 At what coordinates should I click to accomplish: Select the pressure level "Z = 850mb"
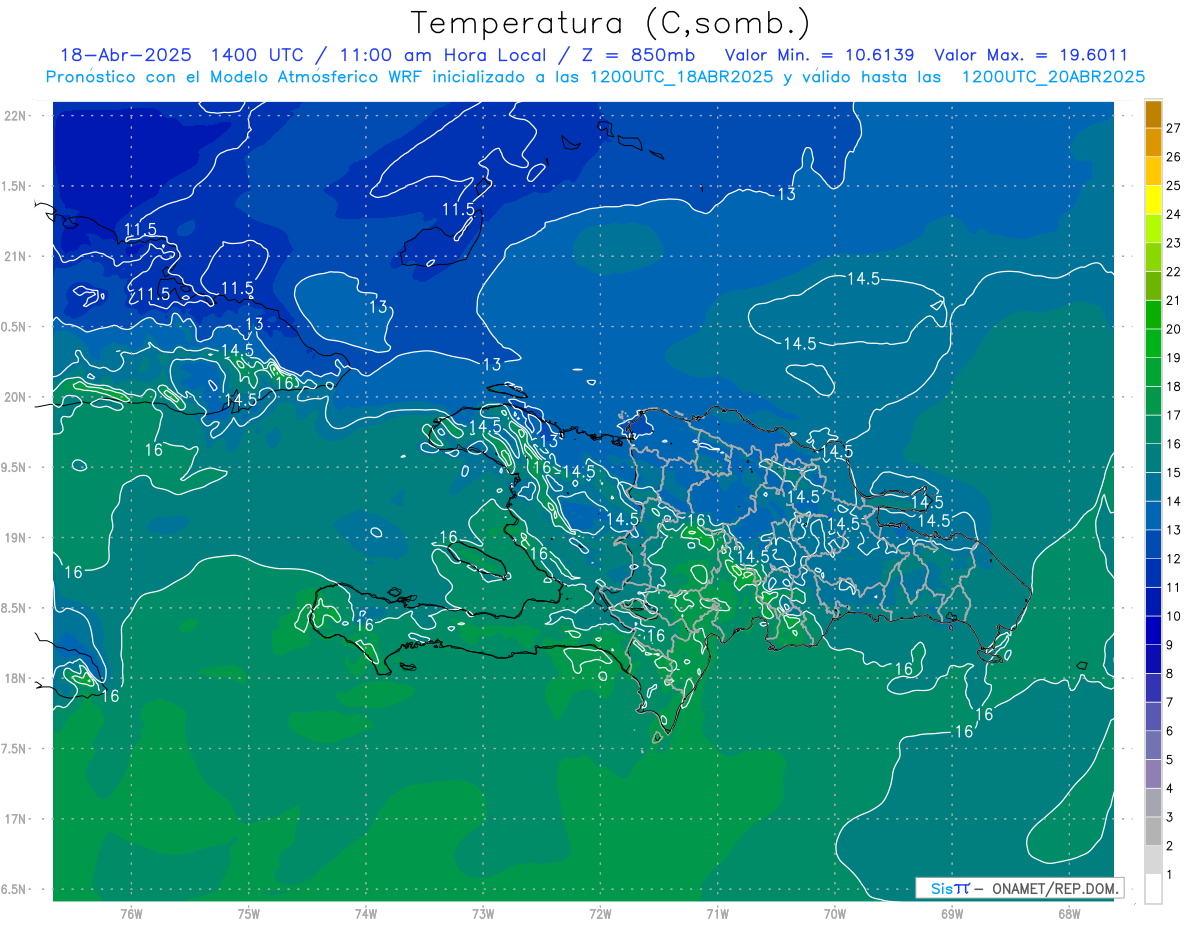click(637, 55)
